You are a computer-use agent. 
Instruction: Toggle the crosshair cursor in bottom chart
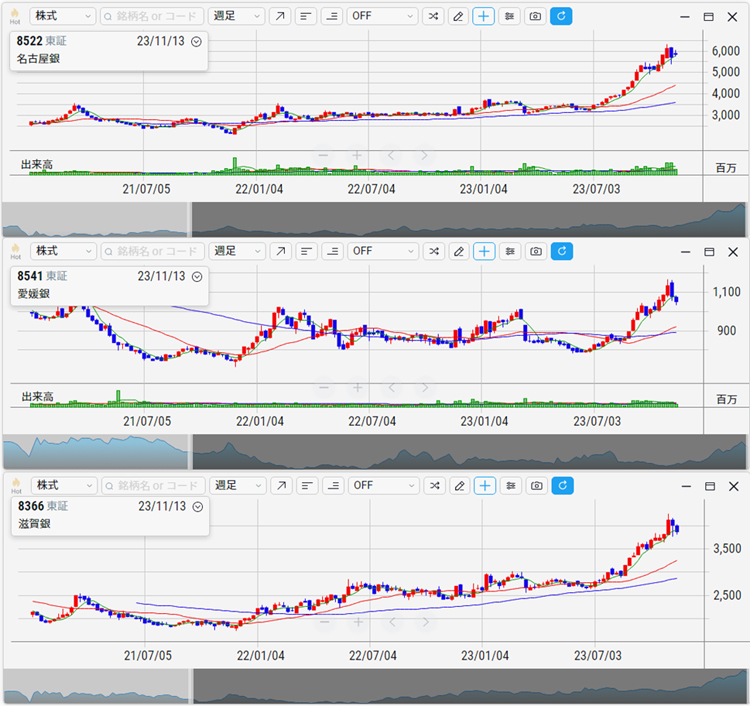tap(484, 485)
